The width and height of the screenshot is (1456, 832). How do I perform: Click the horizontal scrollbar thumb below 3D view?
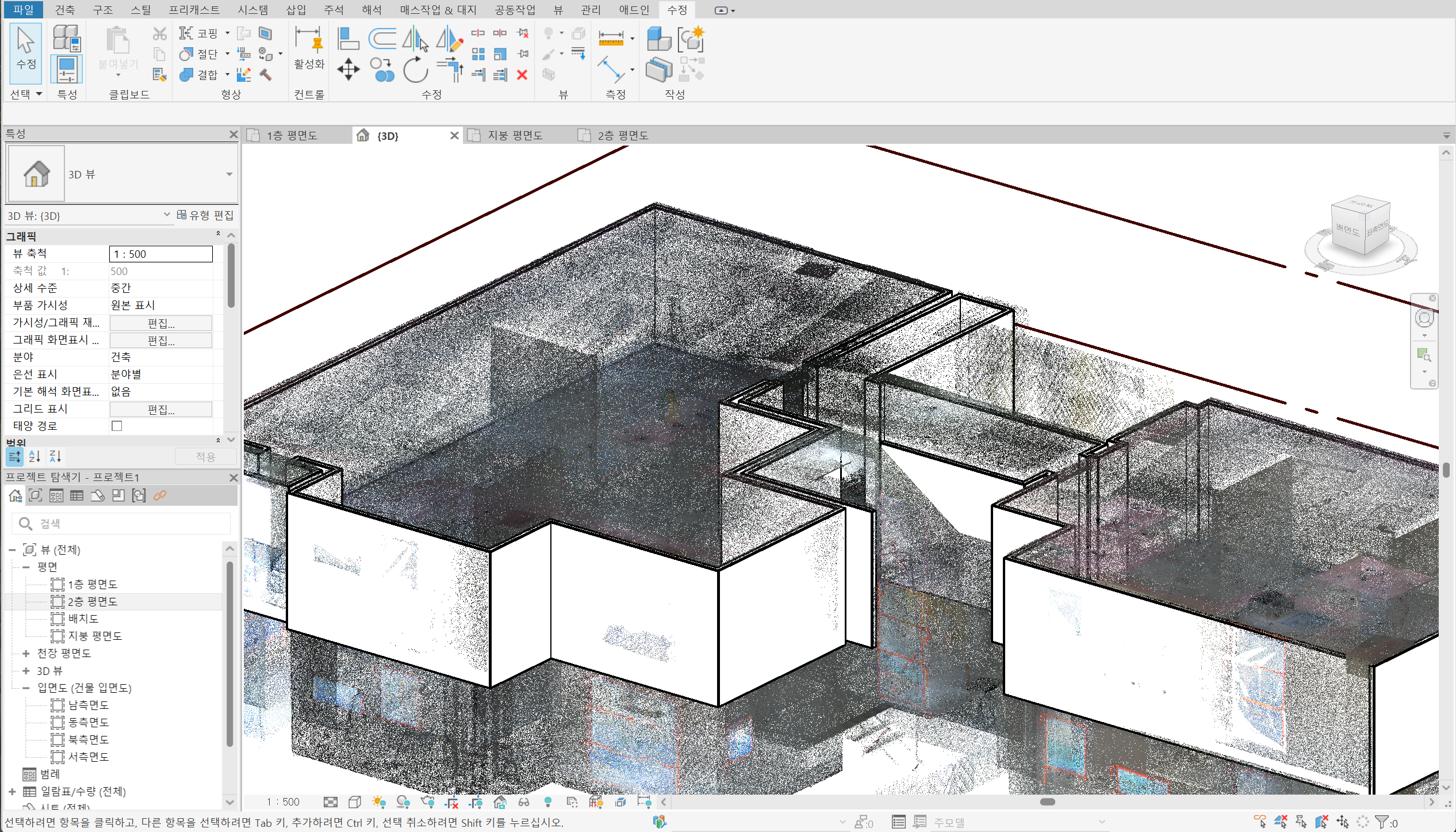coord(1047,802)
